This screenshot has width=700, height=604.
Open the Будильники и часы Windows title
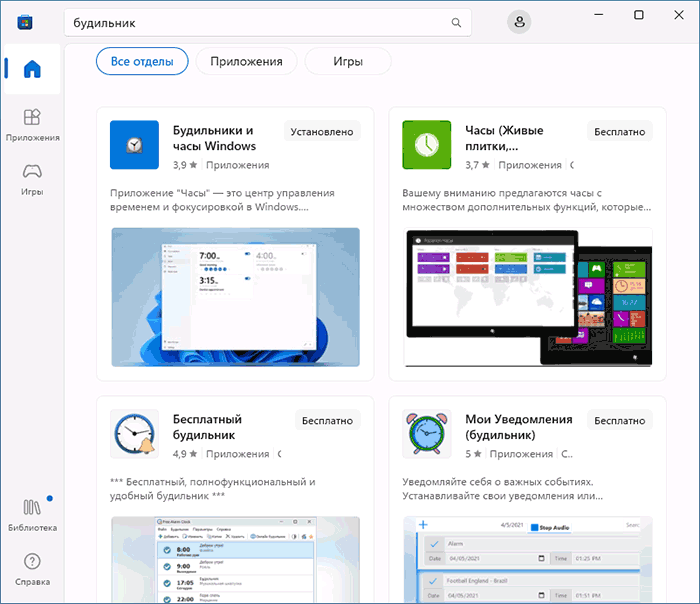point(214,138)
